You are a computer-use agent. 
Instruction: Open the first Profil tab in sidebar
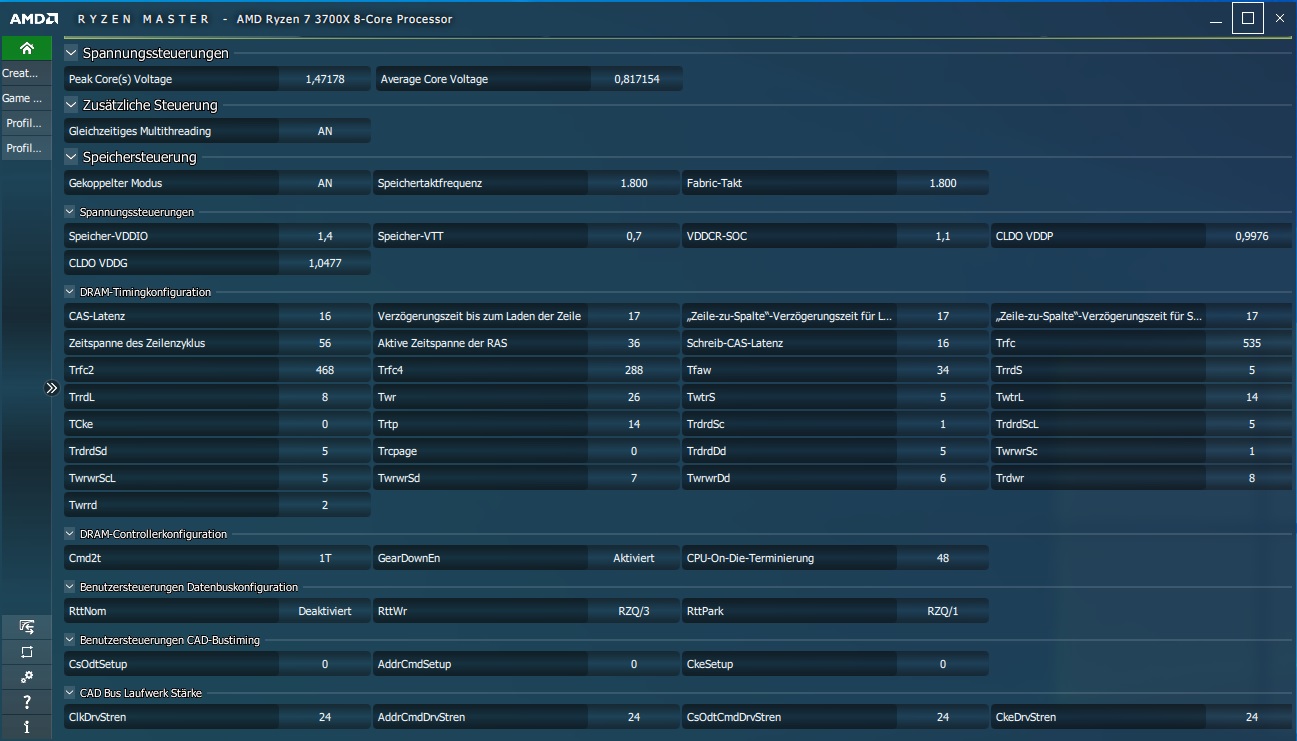(x=26, y=123)
